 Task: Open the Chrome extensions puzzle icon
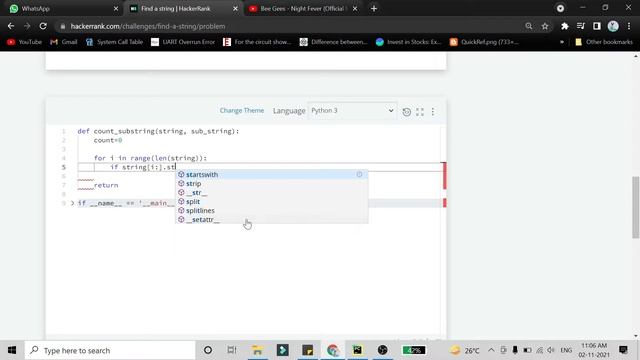(565, 26)
